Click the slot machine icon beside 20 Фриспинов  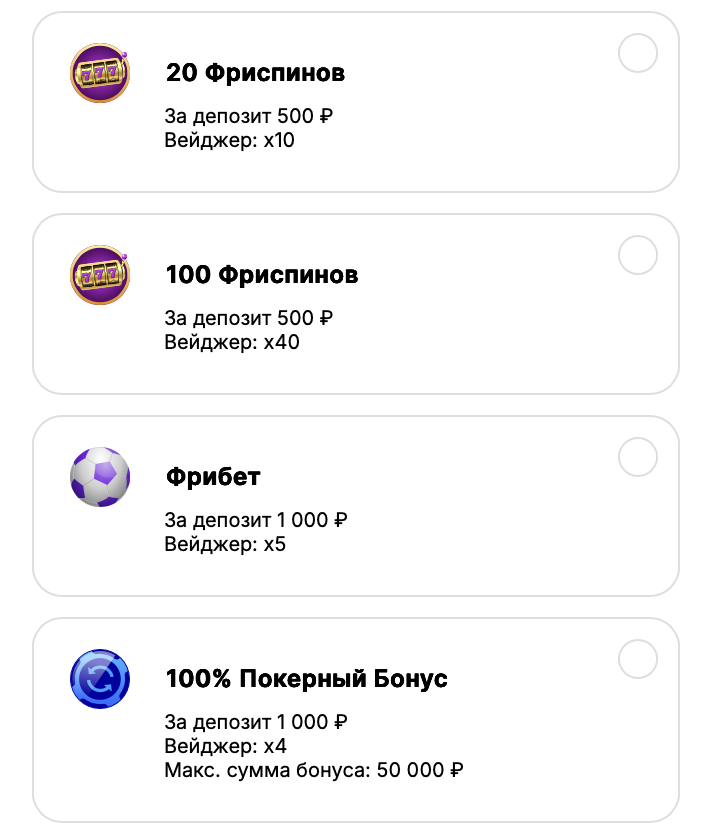(x=100, y=73)
